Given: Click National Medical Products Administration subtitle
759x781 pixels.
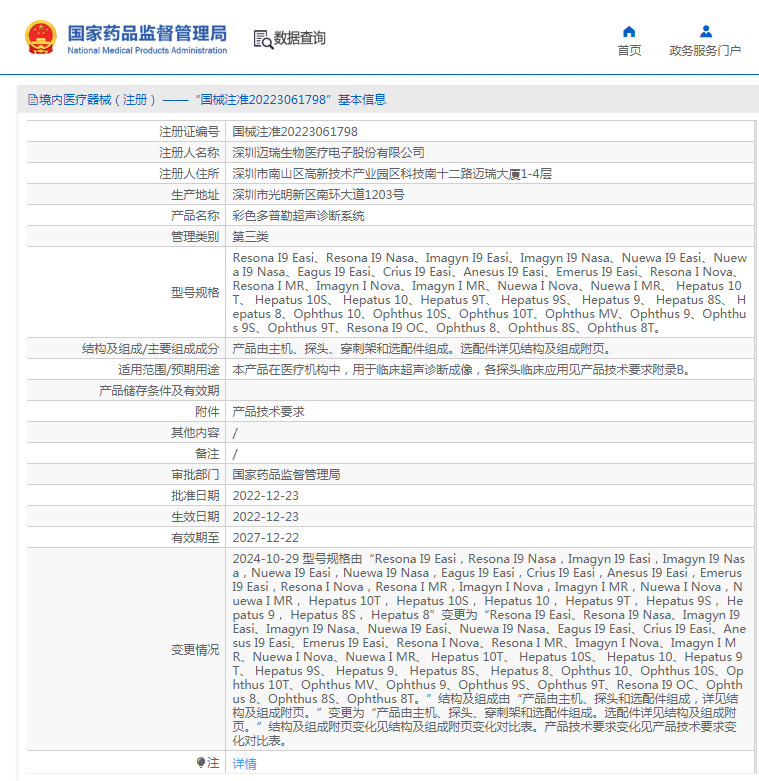Looking at the screenshot, I should (147, 50).
